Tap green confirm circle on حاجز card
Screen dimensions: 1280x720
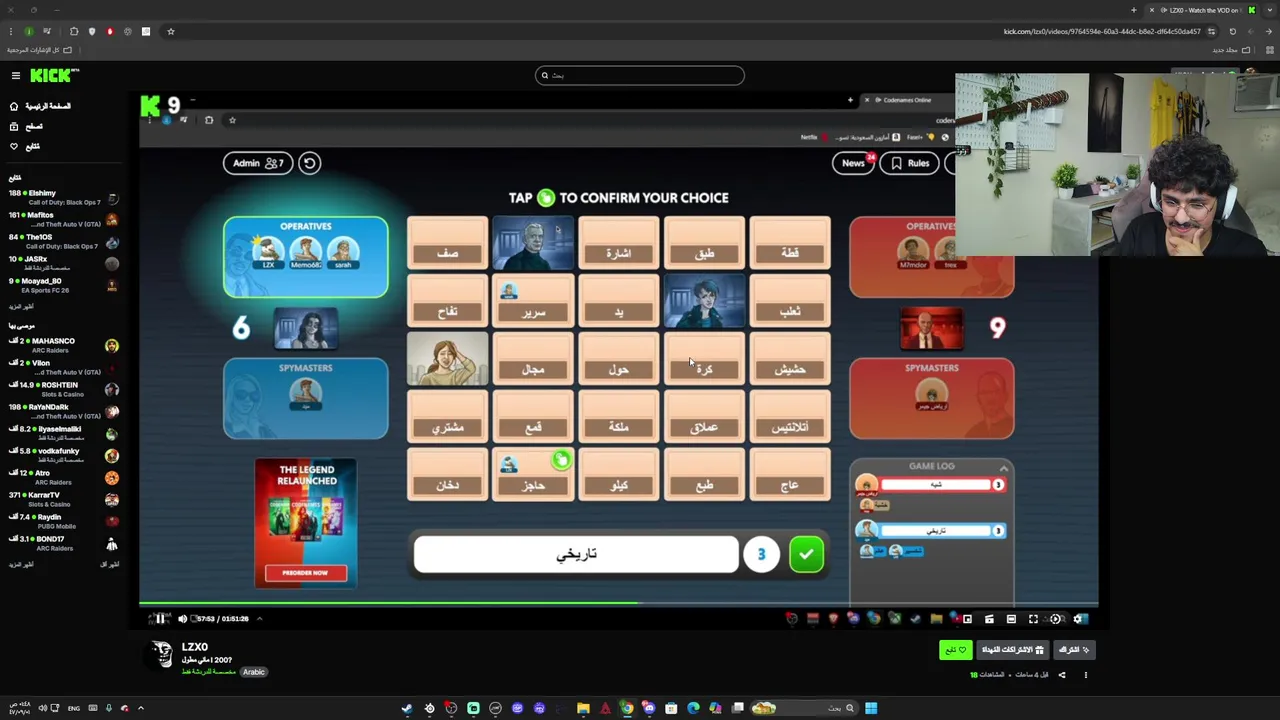point(561,460)
